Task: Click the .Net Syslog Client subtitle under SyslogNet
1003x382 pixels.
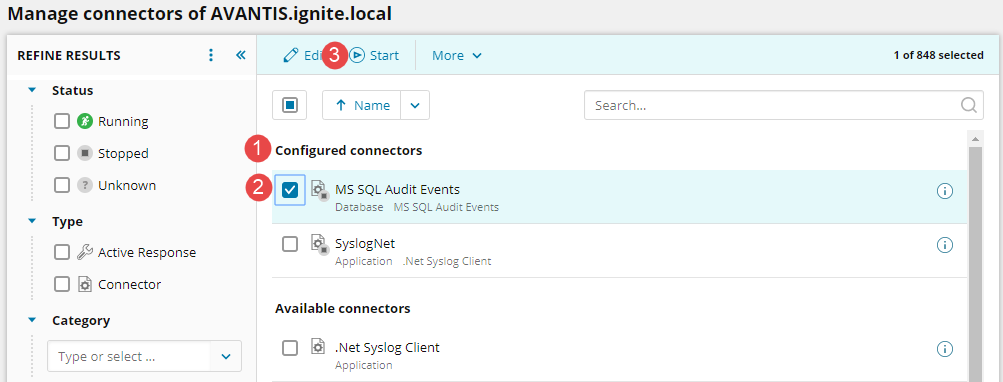Action: pyautogui.click(x=446, y=261)
